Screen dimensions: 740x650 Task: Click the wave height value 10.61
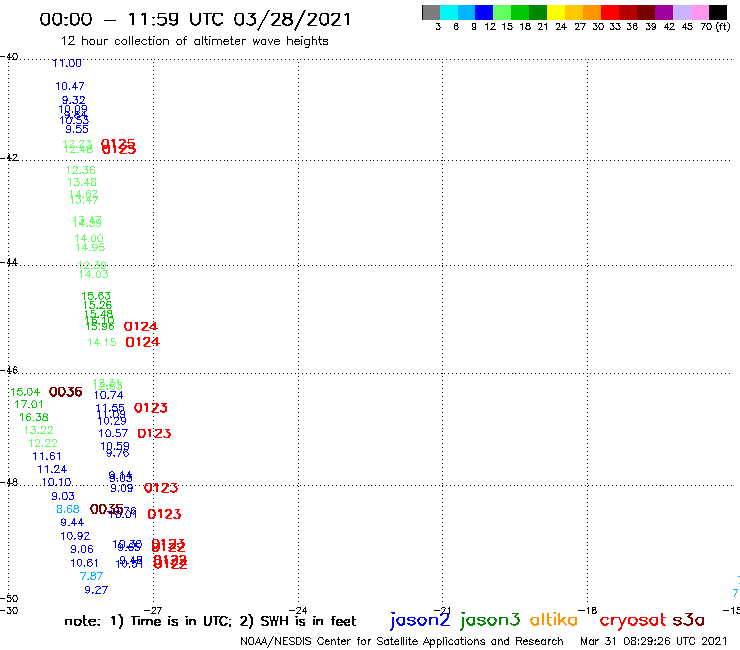[84, 563]
